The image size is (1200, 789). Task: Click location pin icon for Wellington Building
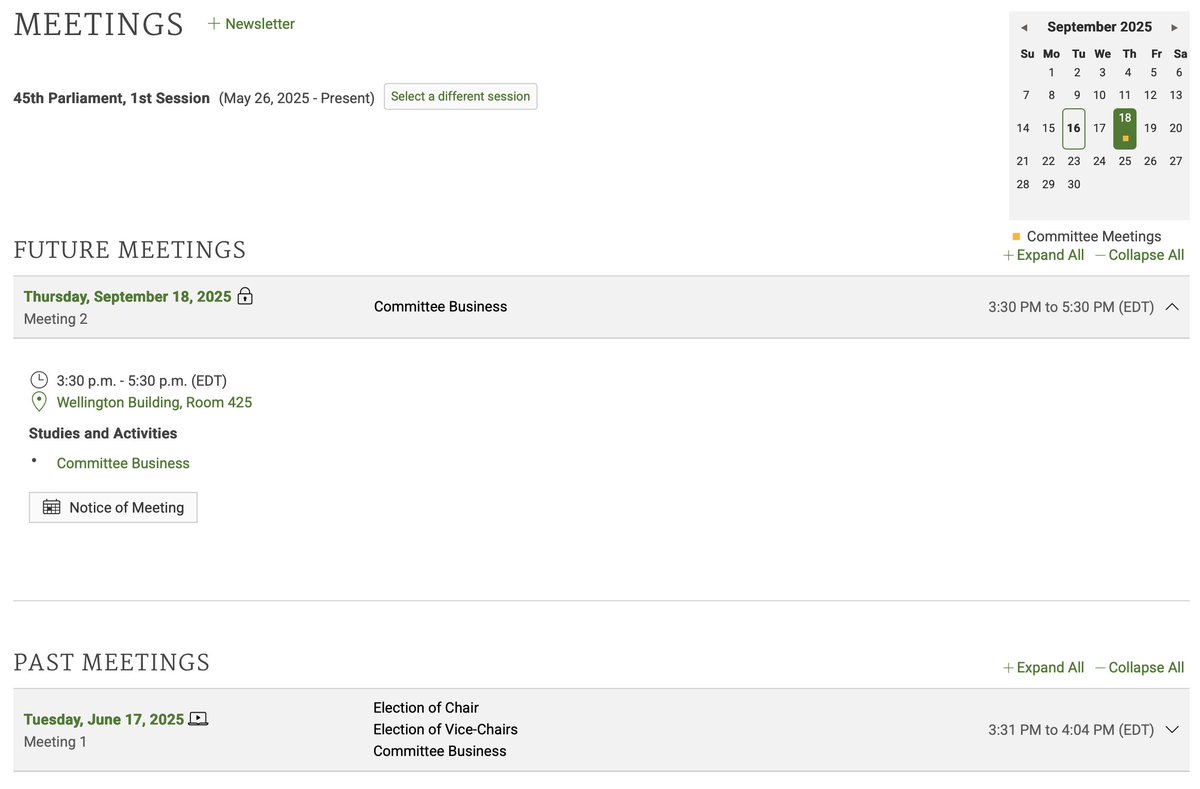tap(39, 402)
